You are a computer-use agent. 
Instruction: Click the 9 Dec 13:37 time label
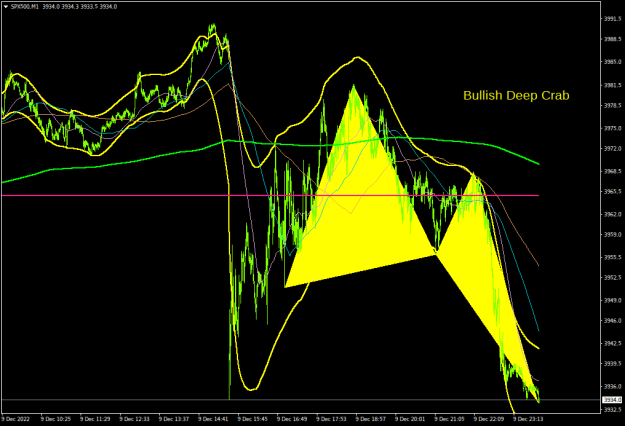click(x=174, y=419)
